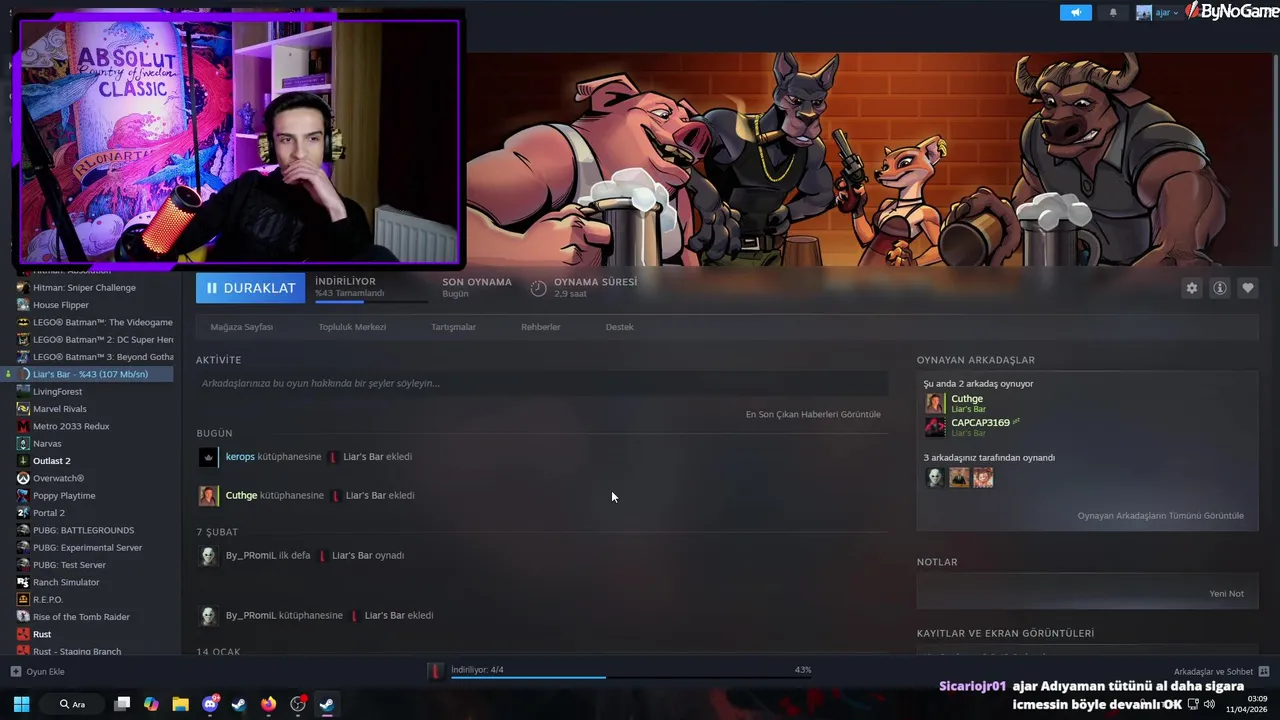Click Oyun Ekle add game button
This screenshot has height=720, width=1280.
(37, 672)
